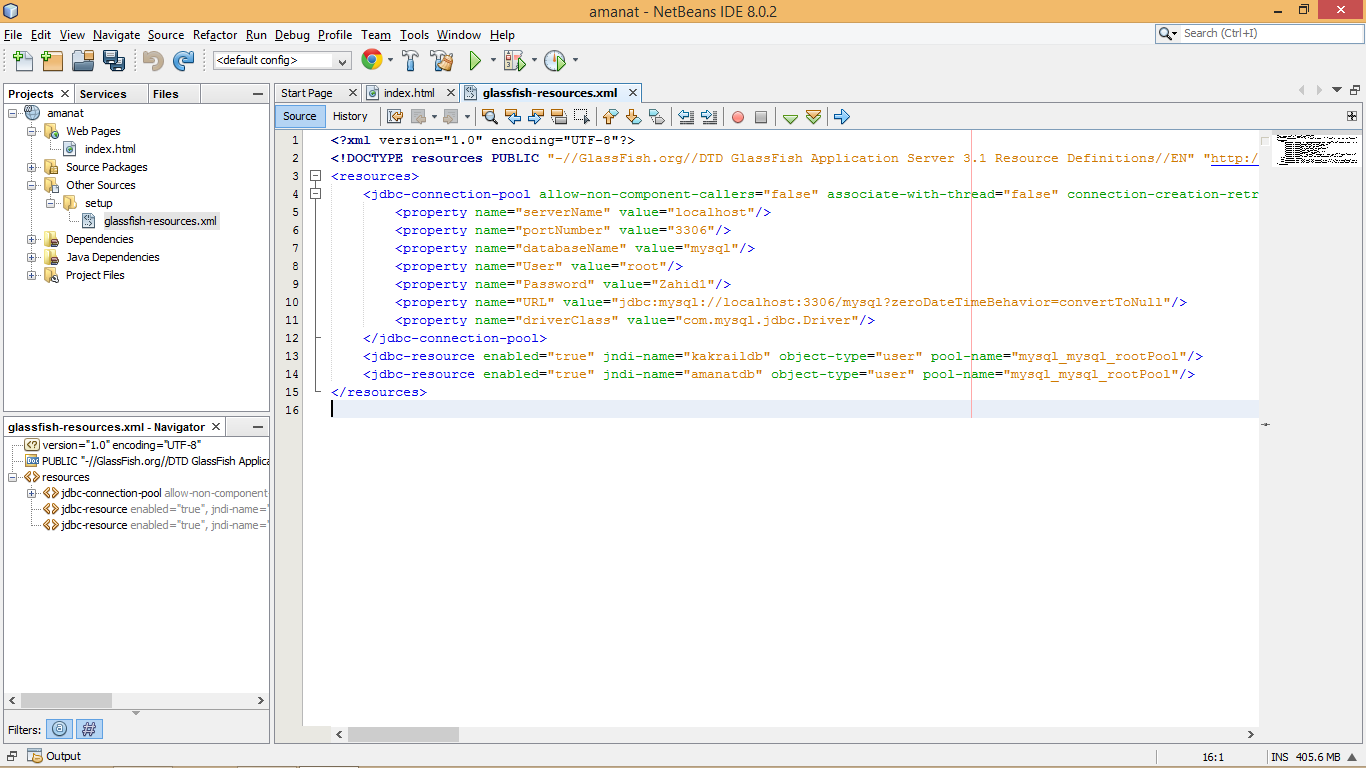Toggle highlight search in editor toolbar

tap(559, 117)
